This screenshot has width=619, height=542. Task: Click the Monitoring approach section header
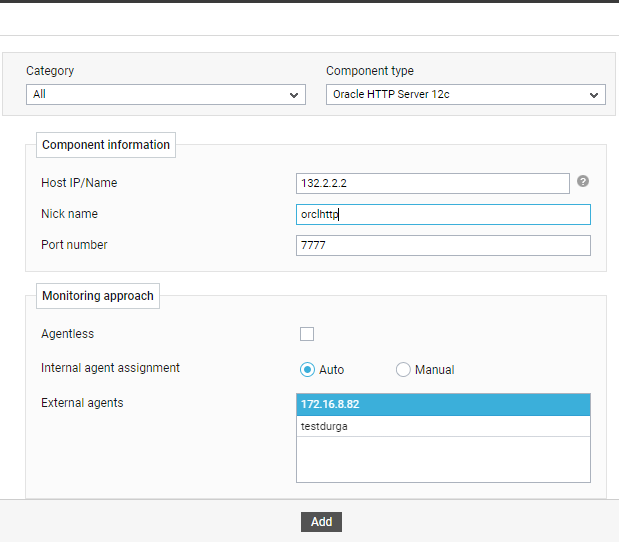[x=98, y=296]
